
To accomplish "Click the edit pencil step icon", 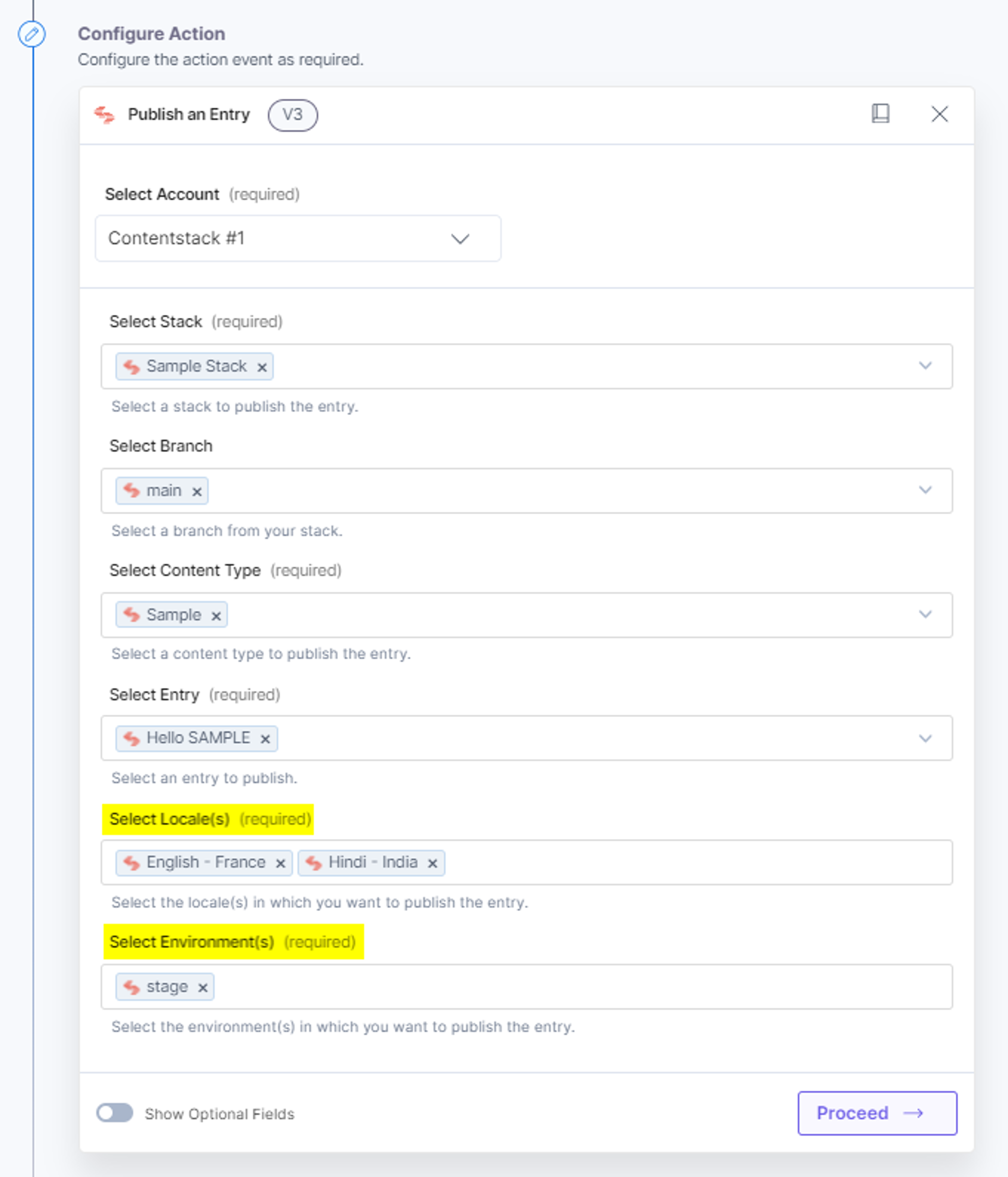I will pos(32,34).
